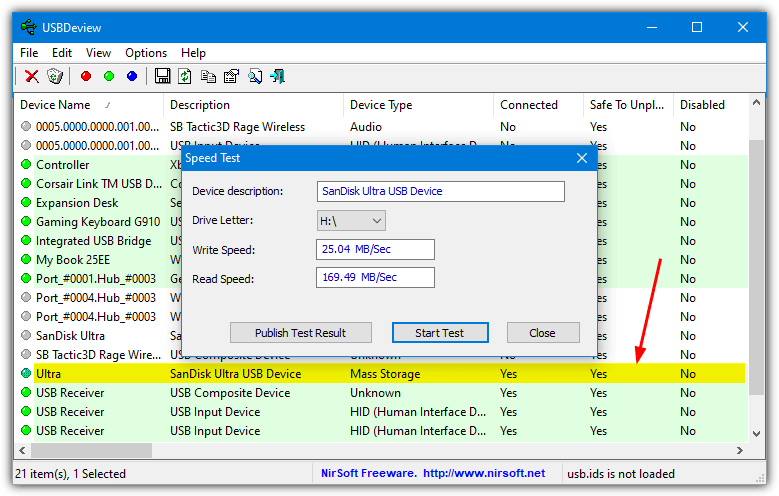The height and width of the screenshot is (496, 779).
Task: Click the find magnifier toolbar icon
Action: click(x=255, y=76)
